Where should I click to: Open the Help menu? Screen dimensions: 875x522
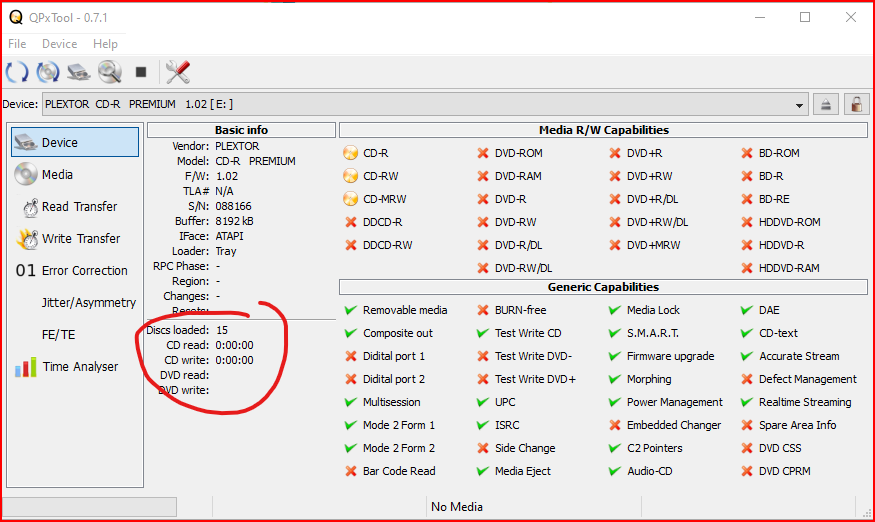coord(105,44)
